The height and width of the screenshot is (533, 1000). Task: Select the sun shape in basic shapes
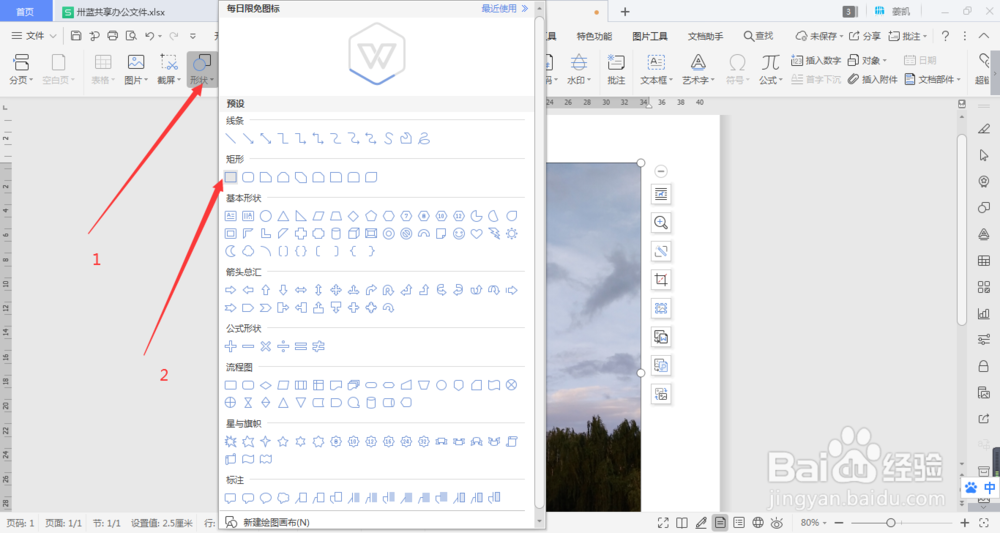[511, 233]
